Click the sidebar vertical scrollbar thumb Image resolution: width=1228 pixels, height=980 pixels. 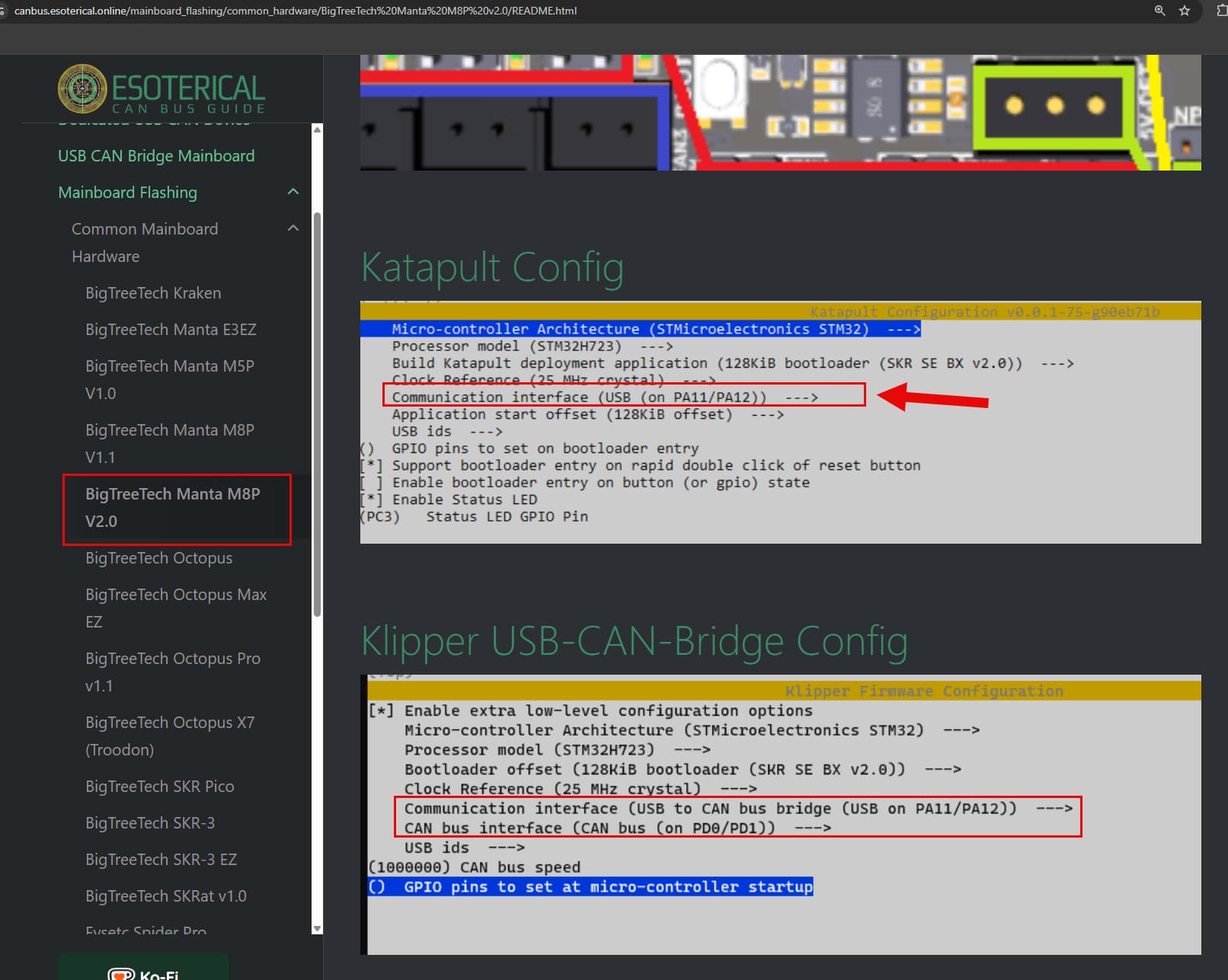pos(318,415)
